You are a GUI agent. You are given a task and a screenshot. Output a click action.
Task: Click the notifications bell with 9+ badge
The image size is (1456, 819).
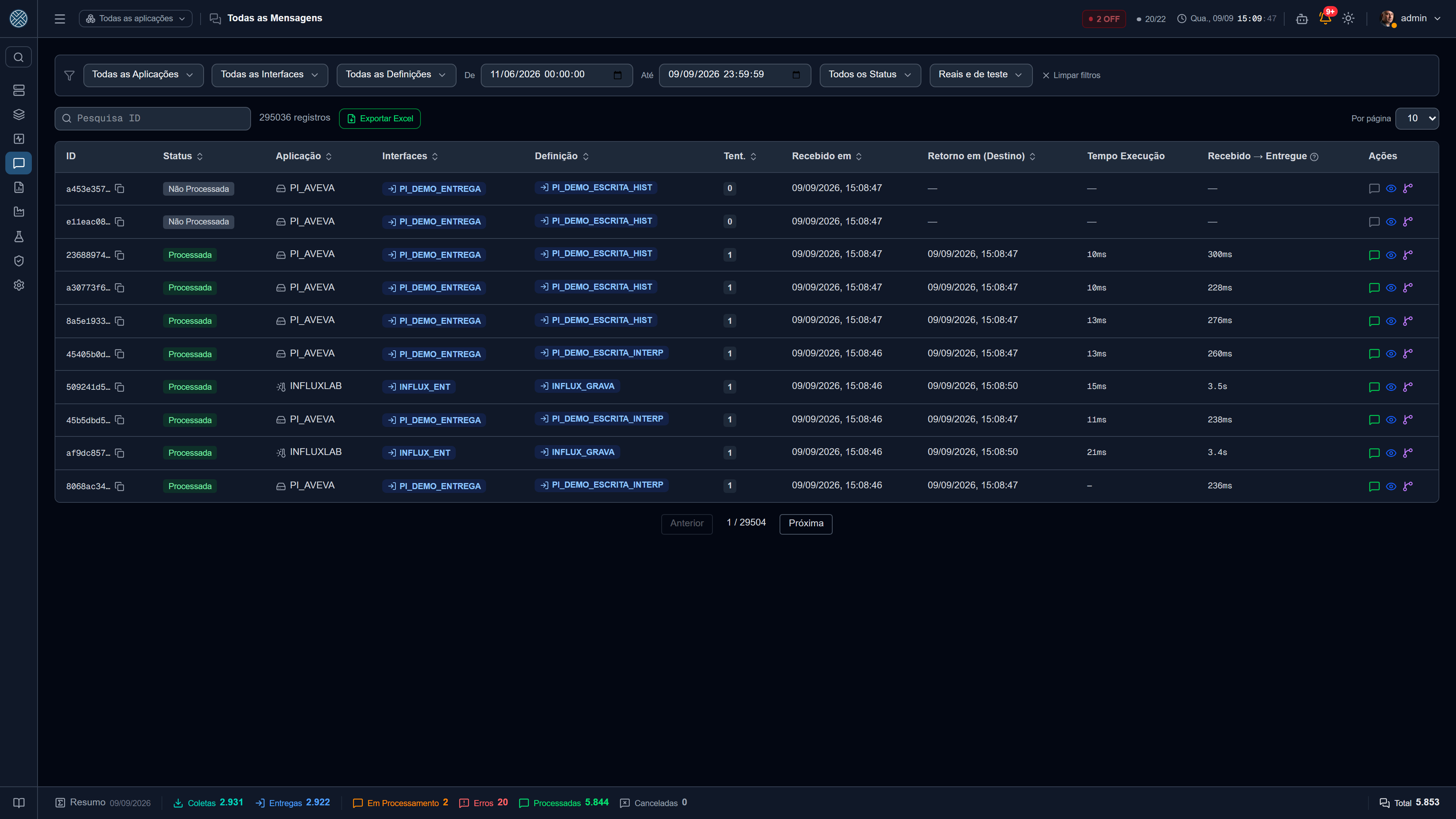(1326, 18)
